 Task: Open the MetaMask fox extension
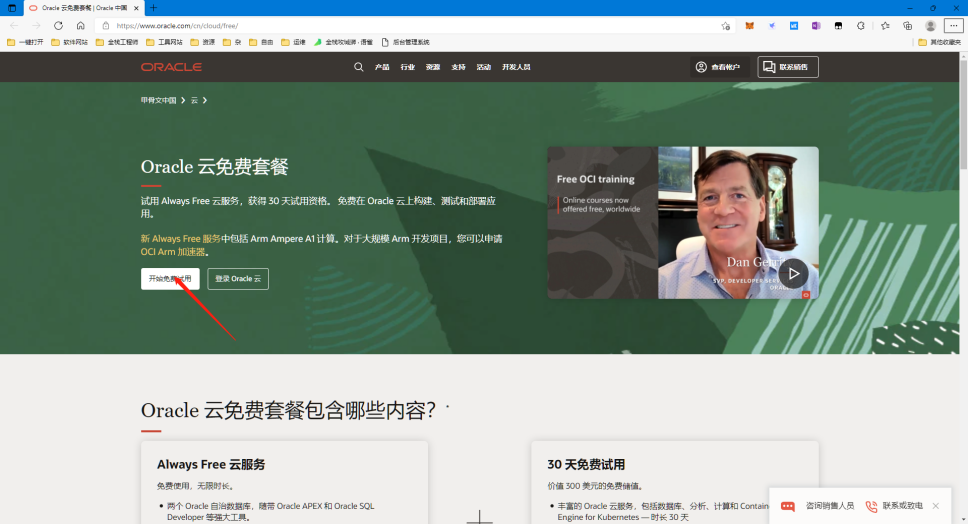749,26
